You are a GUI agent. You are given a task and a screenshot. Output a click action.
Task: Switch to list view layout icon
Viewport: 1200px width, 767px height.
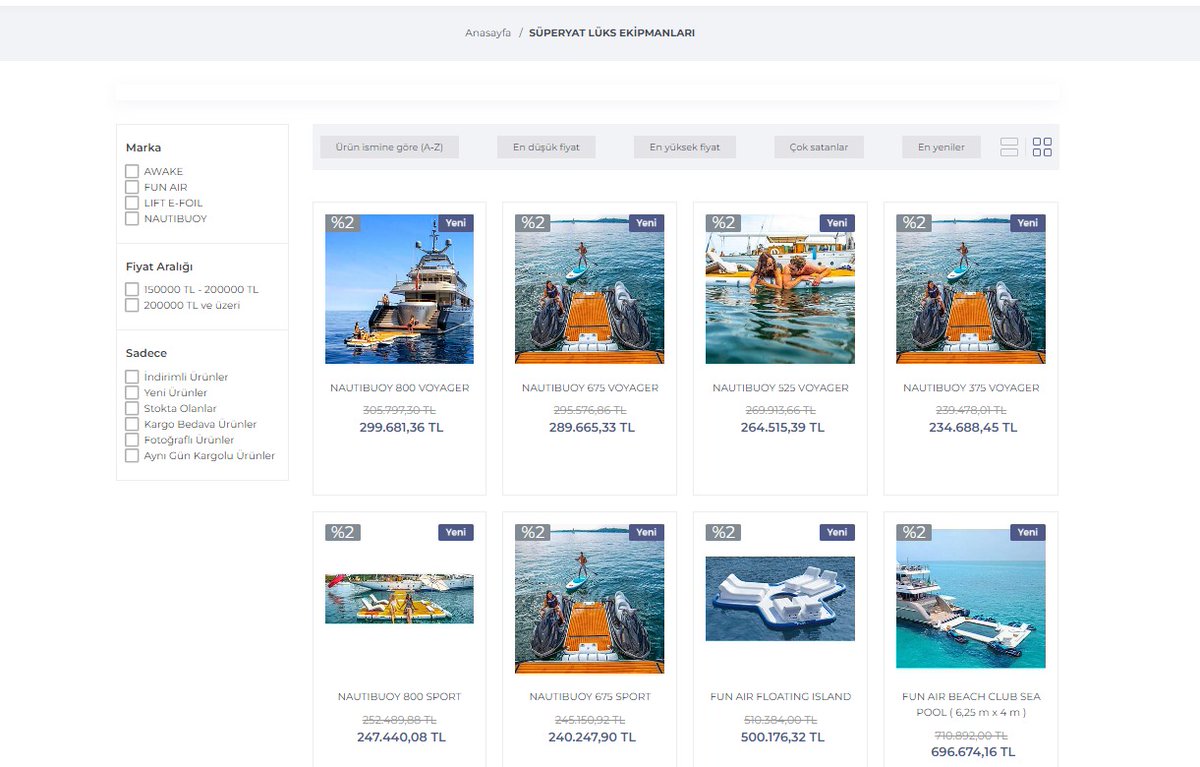[x=1009, y=147]
